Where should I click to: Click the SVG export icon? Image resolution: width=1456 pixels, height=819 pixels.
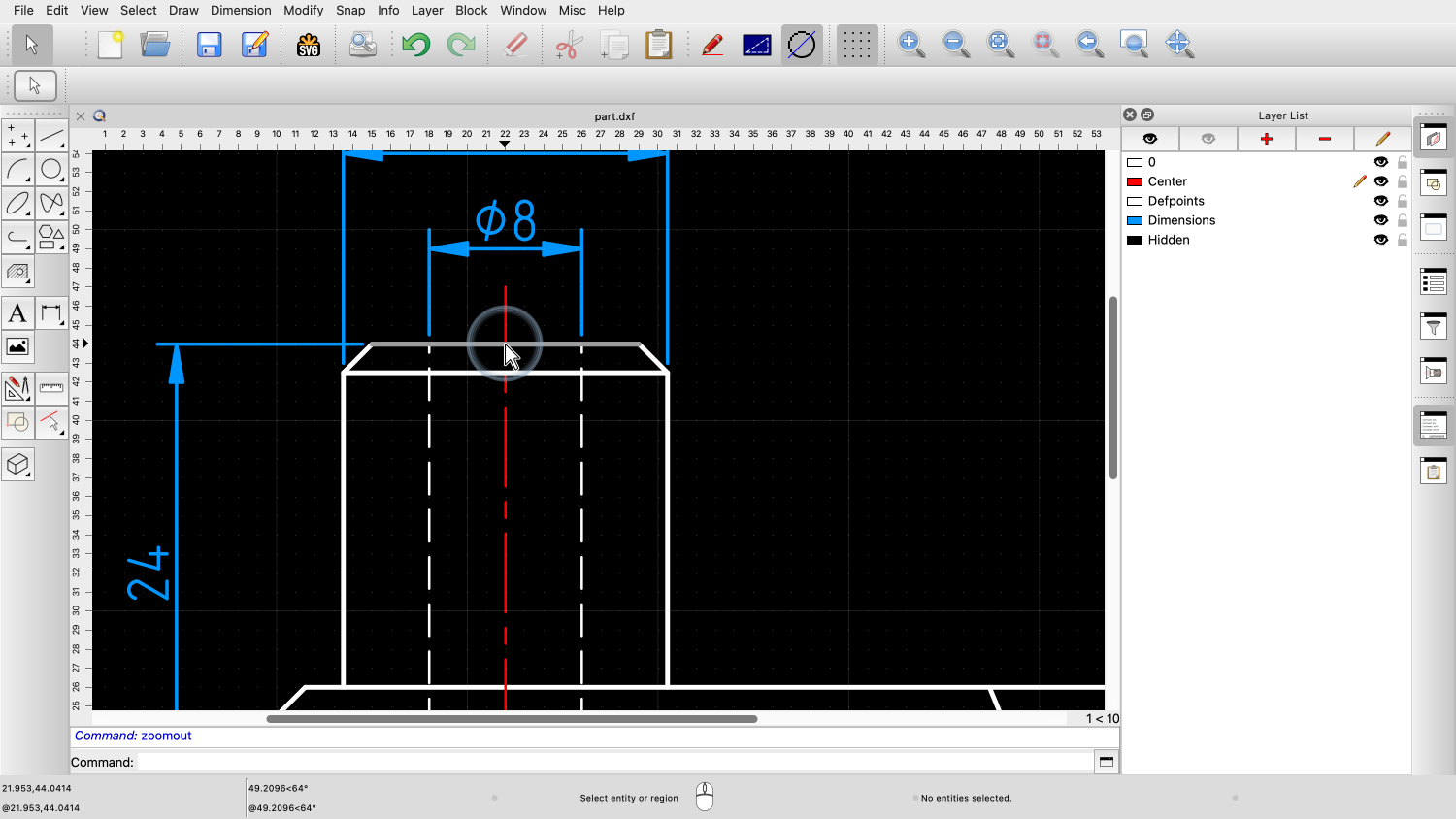point(308,44)
